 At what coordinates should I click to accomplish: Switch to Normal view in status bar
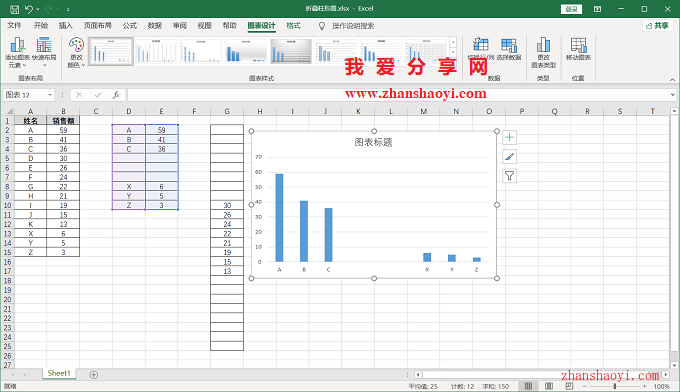[528, 386]
